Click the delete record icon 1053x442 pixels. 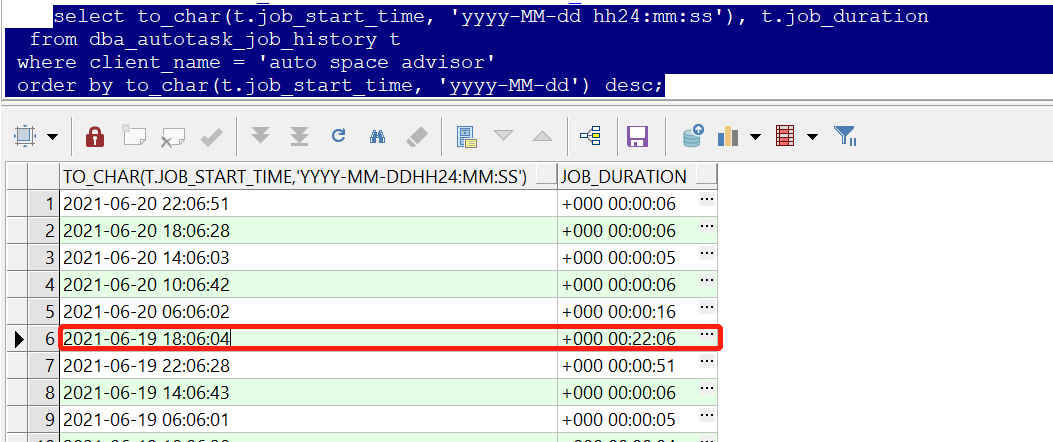click(x=173, y=137)
